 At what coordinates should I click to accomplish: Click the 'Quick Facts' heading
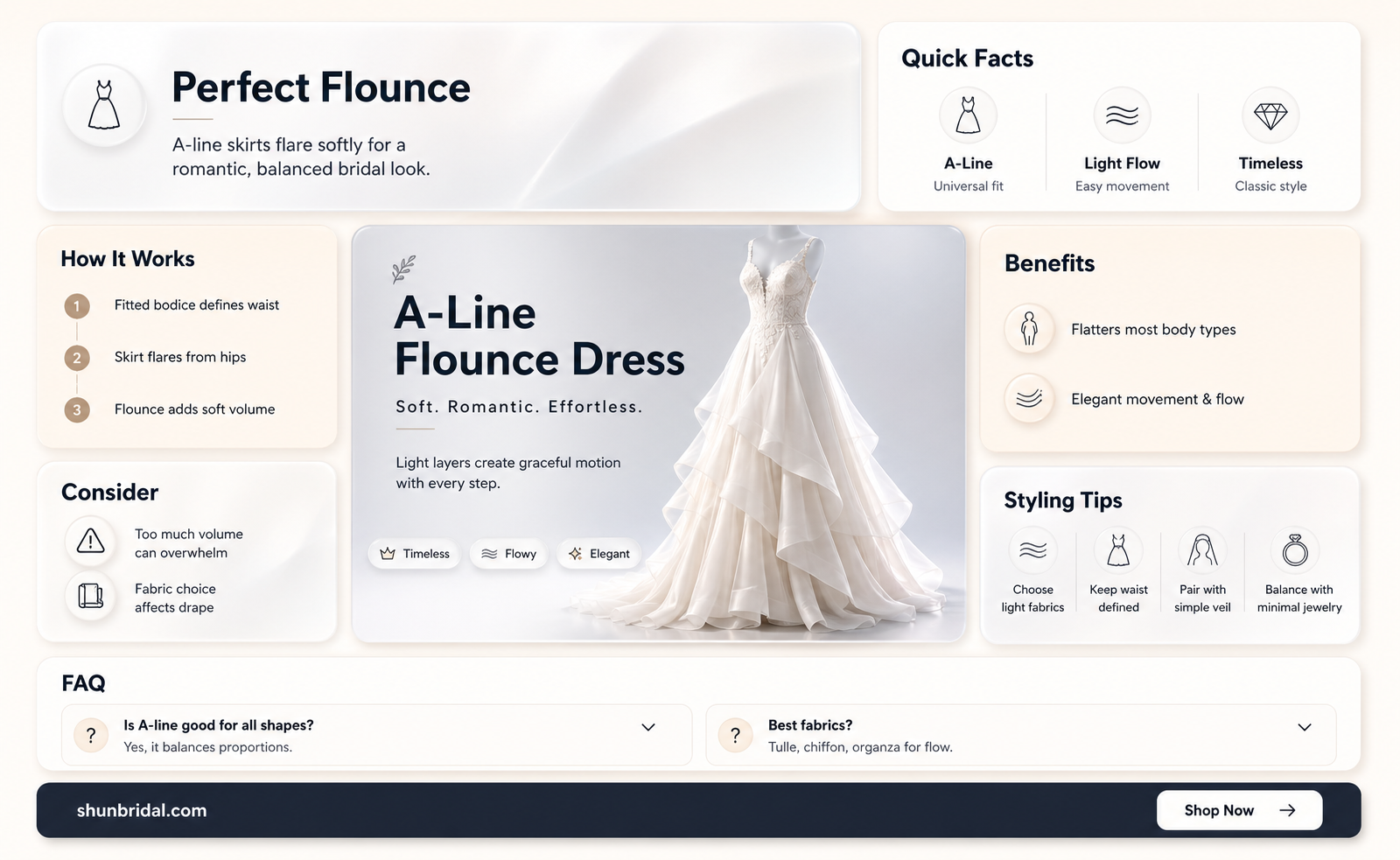[x=967, y=59]
